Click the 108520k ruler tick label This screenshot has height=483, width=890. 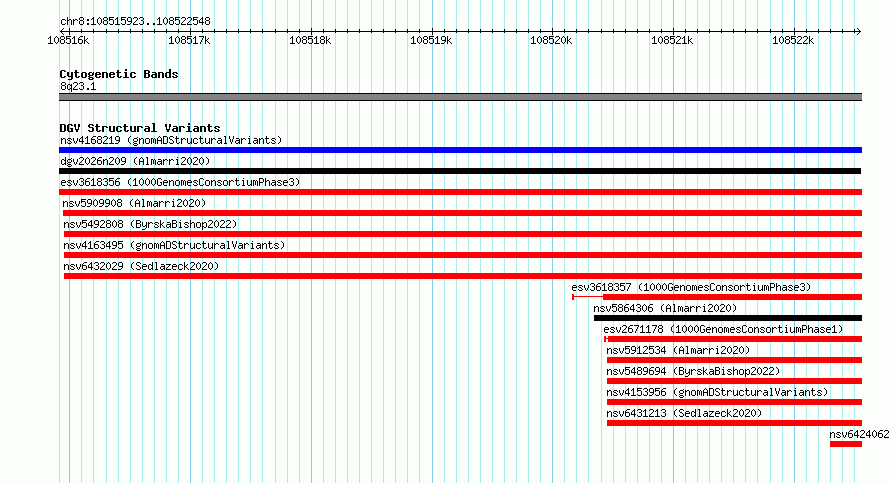click(551, 40)
